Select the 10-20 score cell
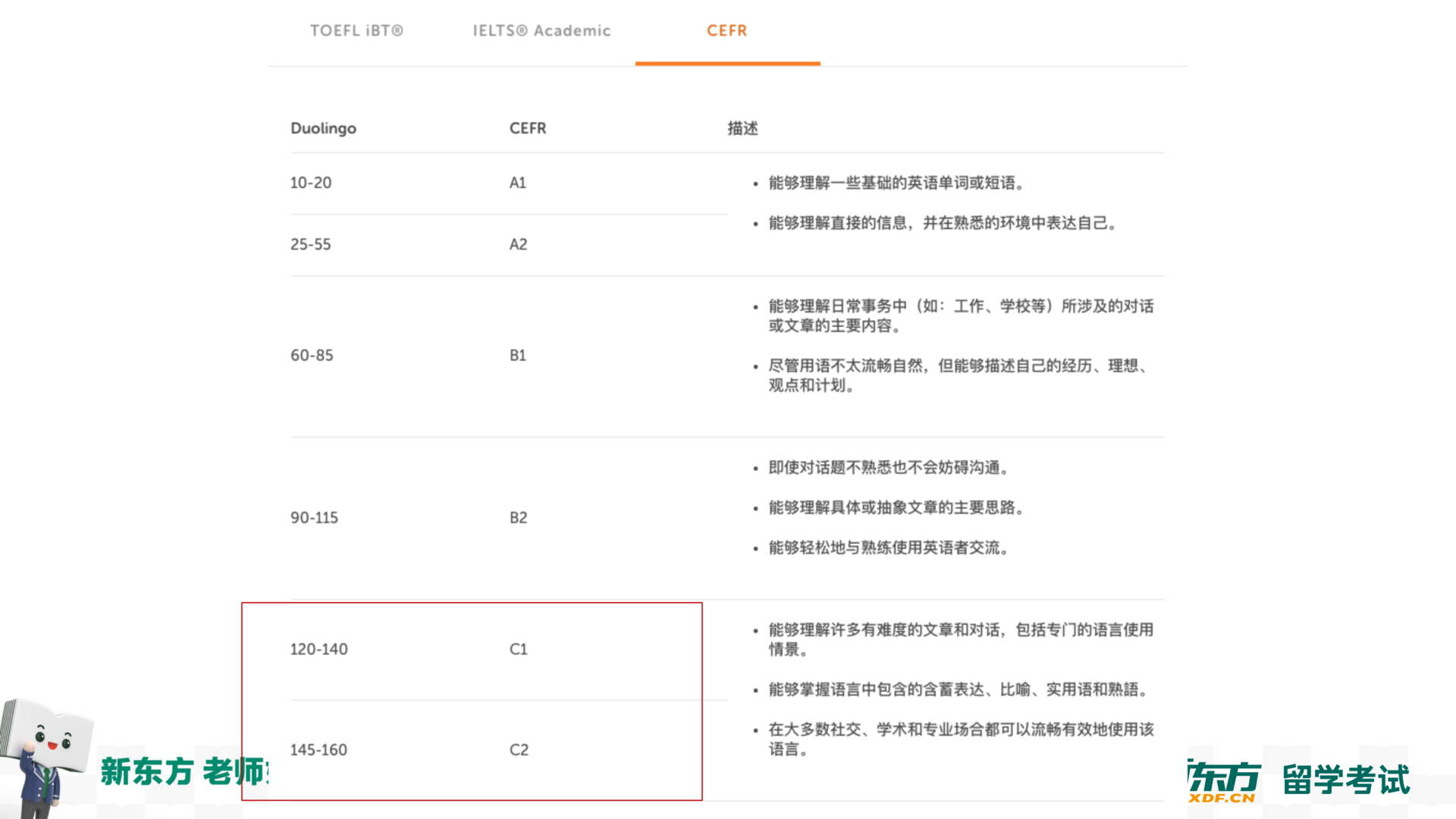Viewport: 1456px width, 819px height. tap(311, 183)
